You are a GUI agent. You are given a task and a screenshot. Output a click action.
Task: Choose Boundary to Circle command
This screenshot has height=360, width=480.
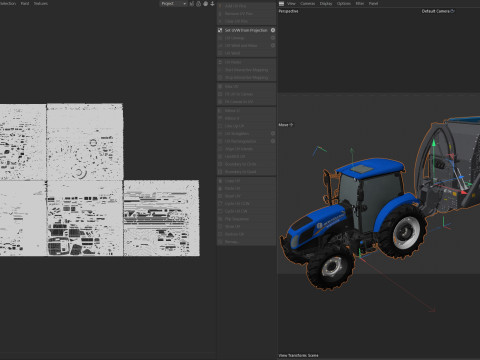(246, 164)
